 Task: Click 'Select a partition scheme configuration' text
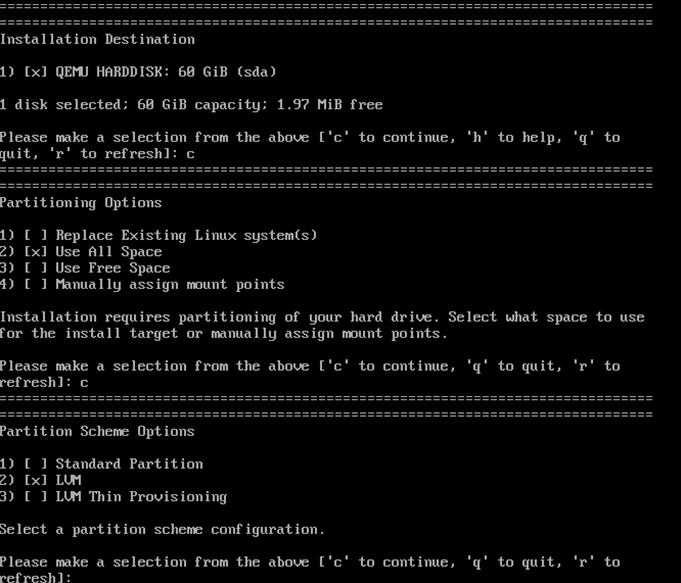pos(162,529)
